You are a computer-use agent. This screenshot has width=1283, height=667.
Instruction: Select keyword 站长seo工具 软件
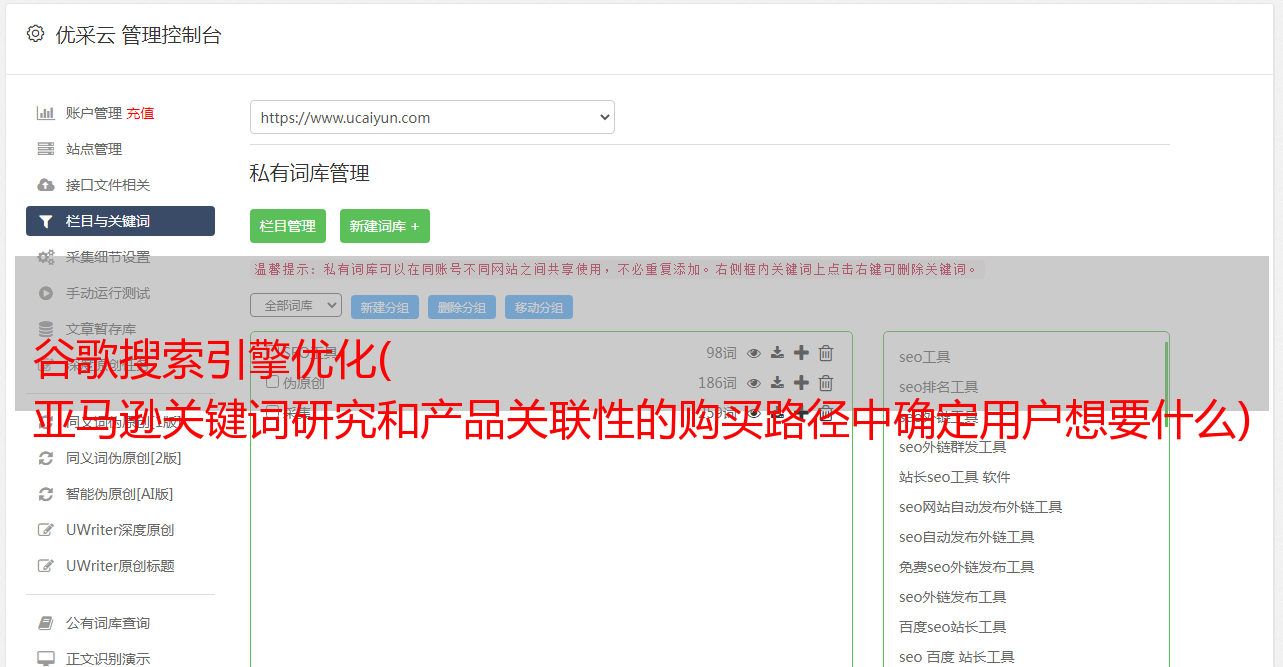coord(955,477)
